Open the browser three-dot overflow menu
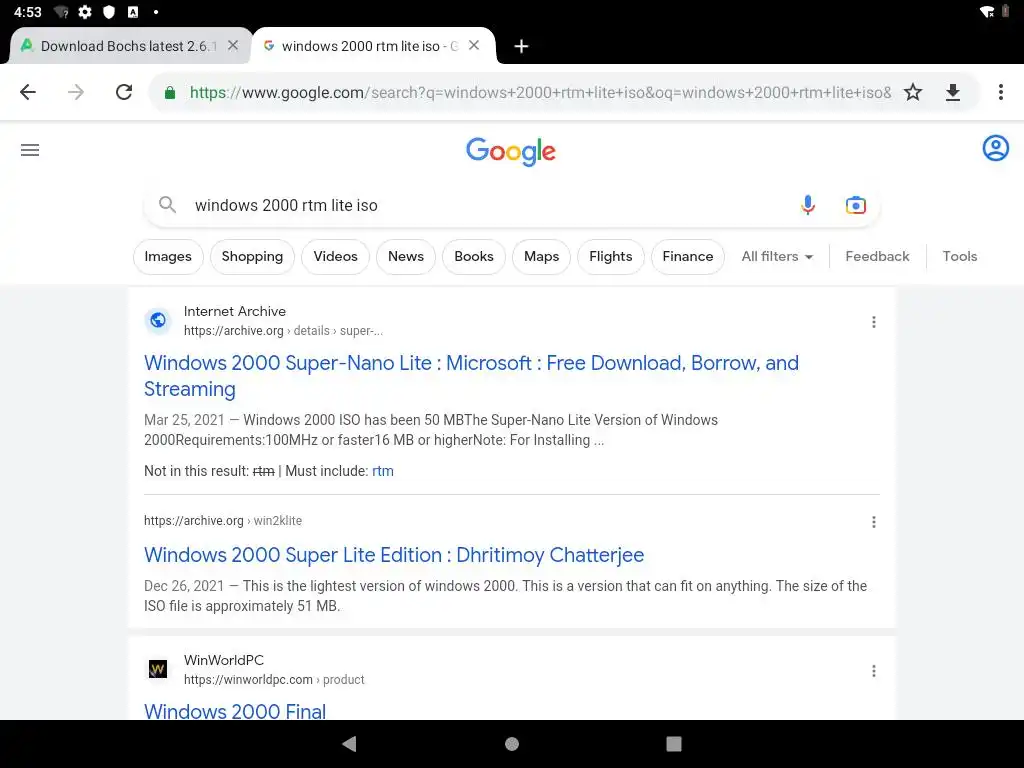The width and height of the screenshot is (1024, 768). (1000, 92)
